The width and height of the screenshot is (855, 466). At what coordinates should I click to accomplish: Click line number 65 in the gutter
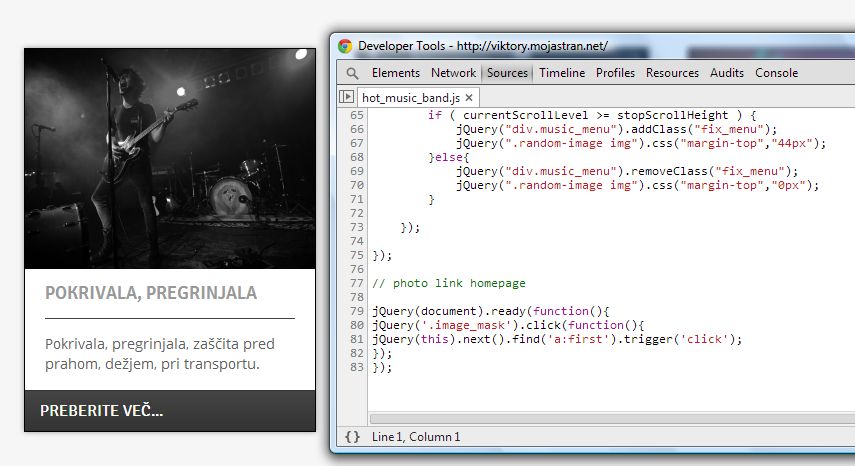click(x=357, y=115)
